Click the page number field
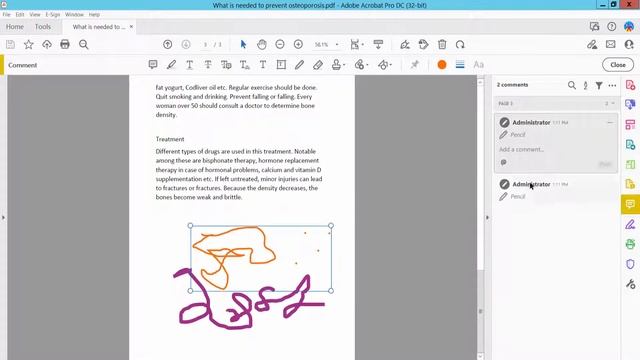 coord(205,44)
